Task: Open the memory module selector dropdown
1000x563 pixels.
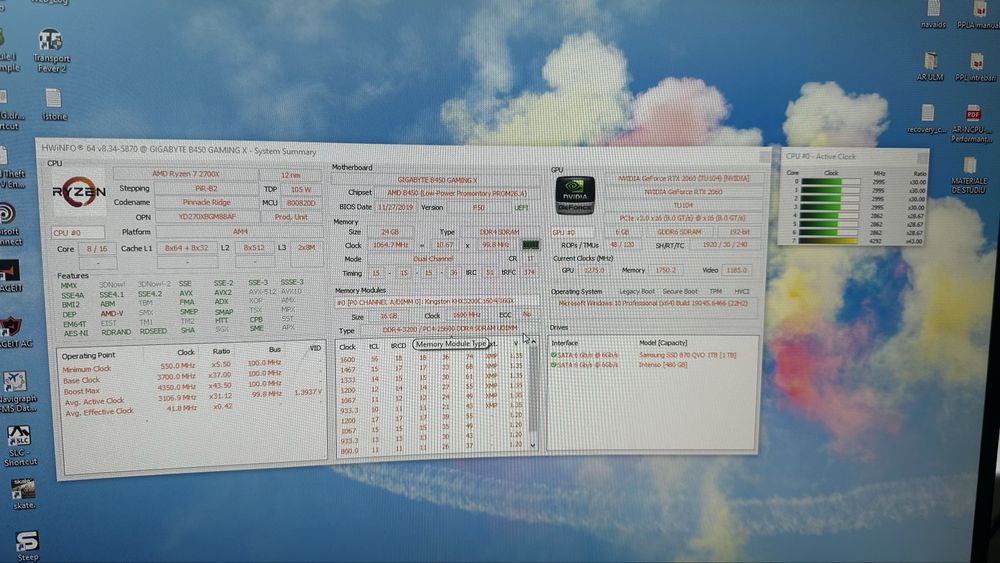Action: pyautogui.click(x=436, y=302)
